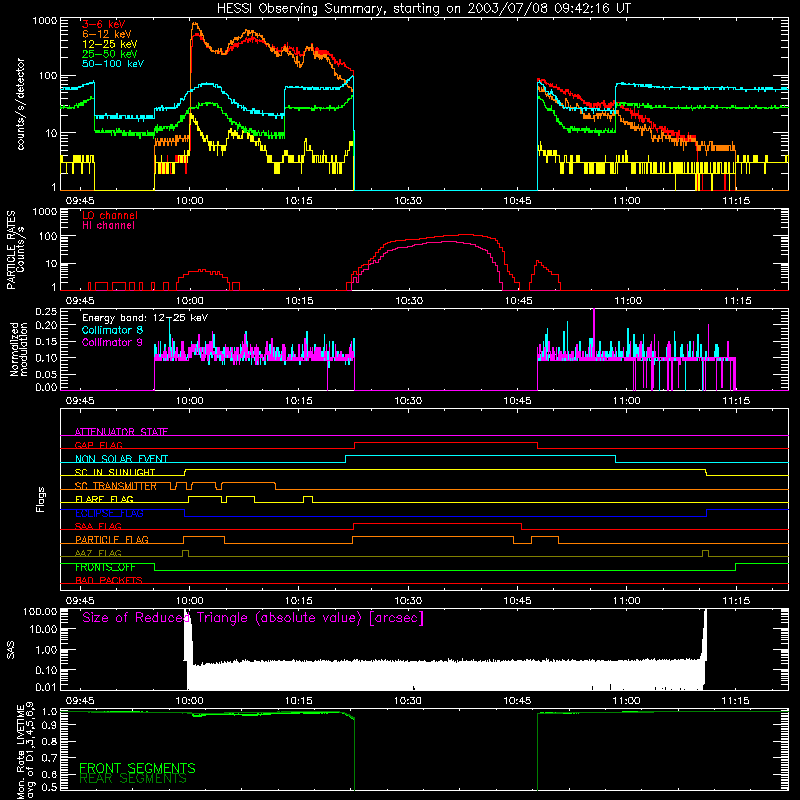Click the PARTICLE RATES axis label
Screen dimensions: 800x800
coord(15,249)
